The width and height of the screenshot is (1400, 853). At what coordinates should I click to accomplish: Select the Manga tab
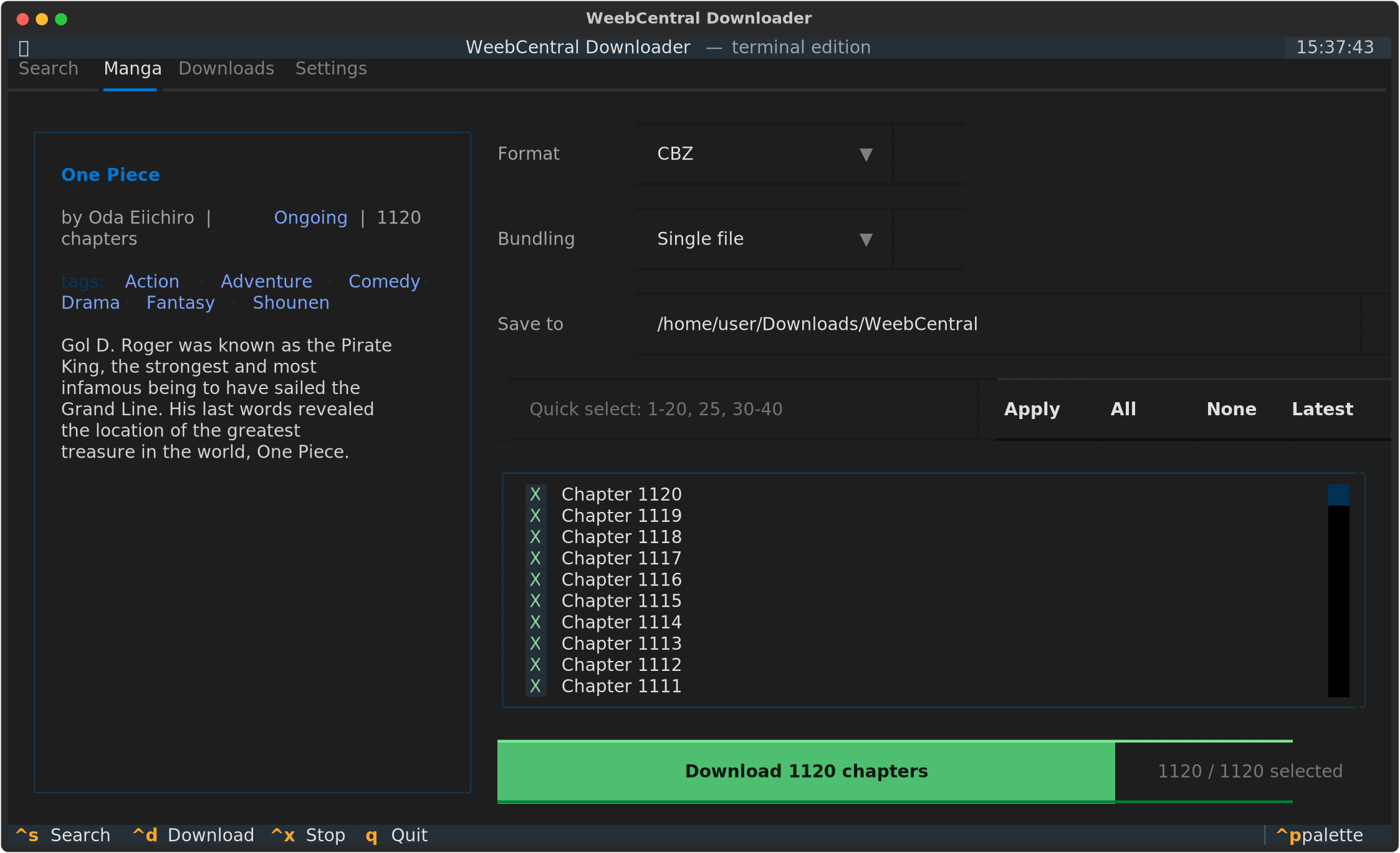[x=133, y=69]
